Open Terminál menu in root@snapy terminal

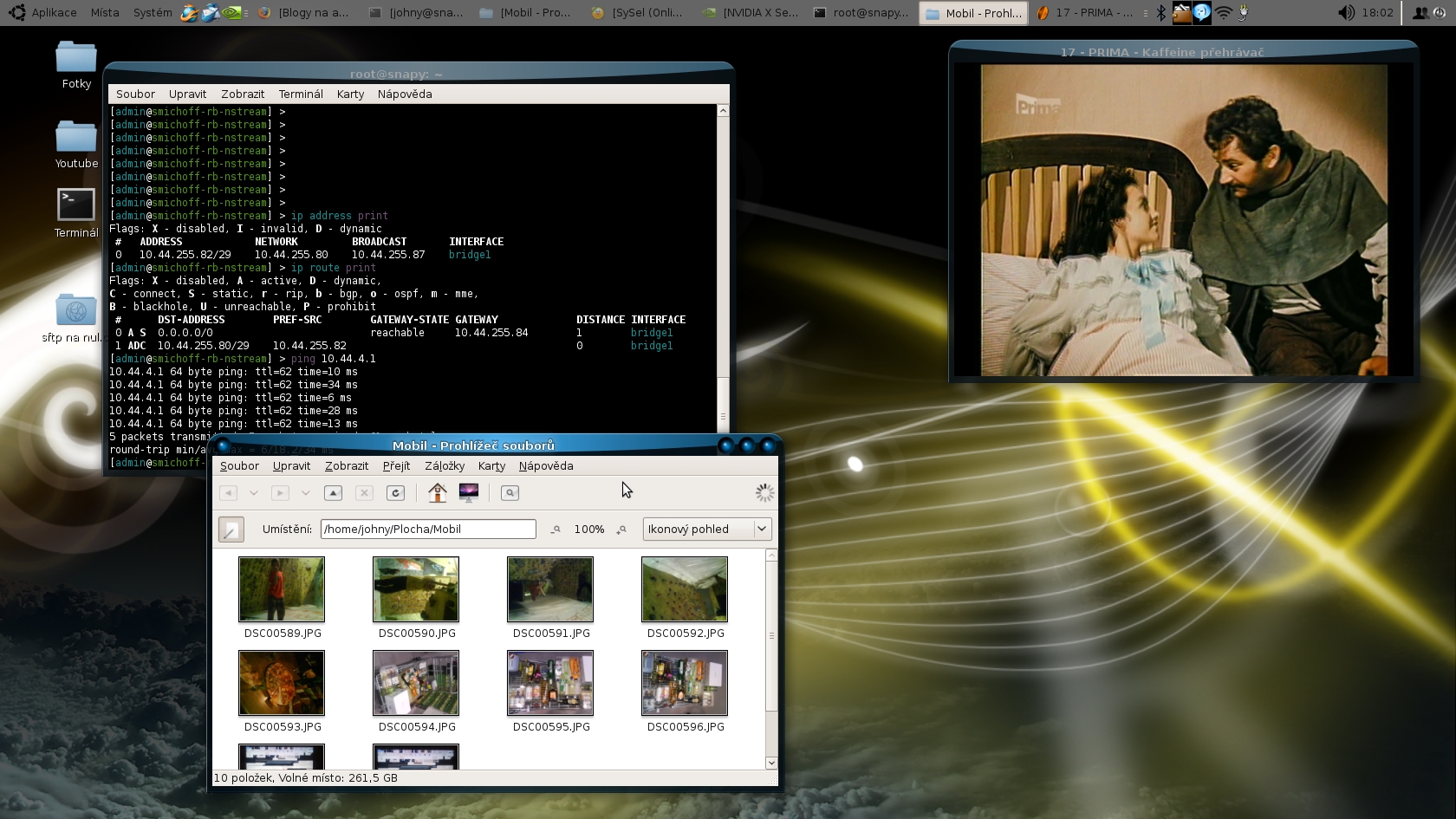[301, 94]
